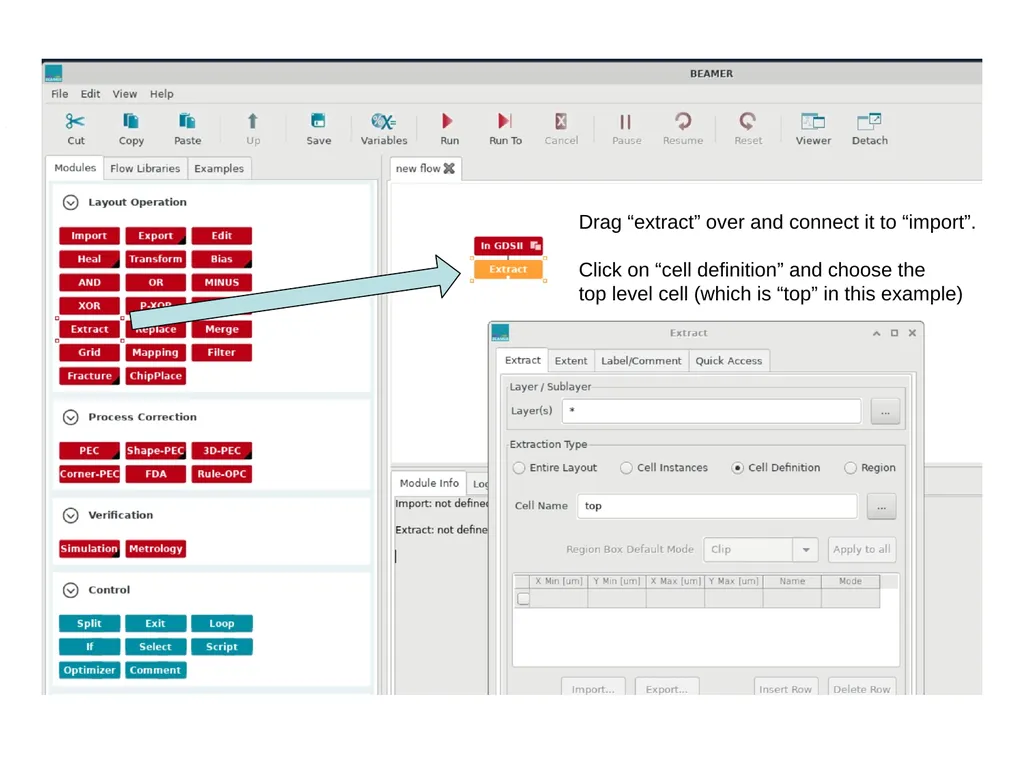Click the Fracture module button

pos(89,376)
